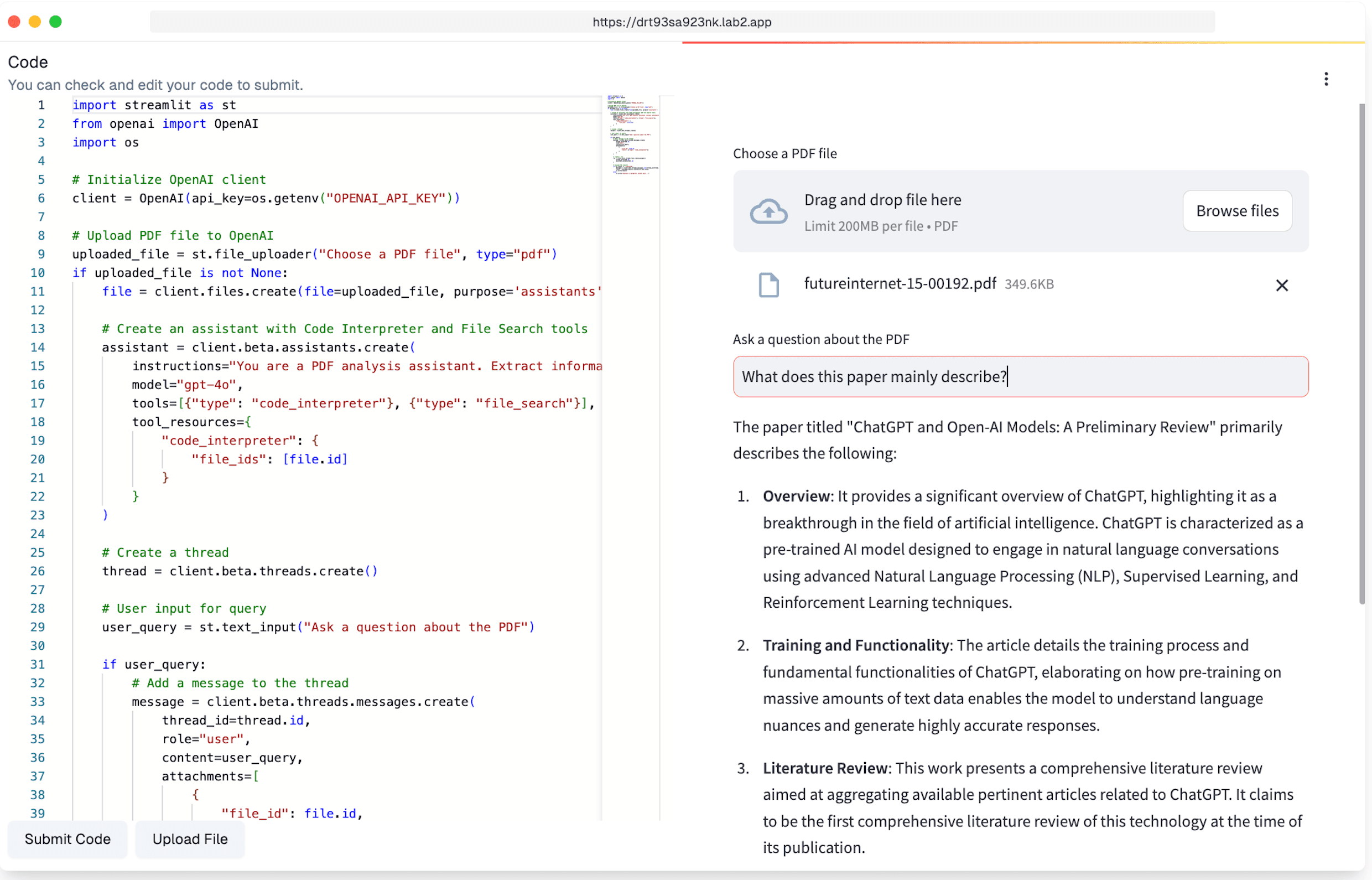Click line 17 tools list code
Screen dimensions: 1372x880
pos(363,403)
